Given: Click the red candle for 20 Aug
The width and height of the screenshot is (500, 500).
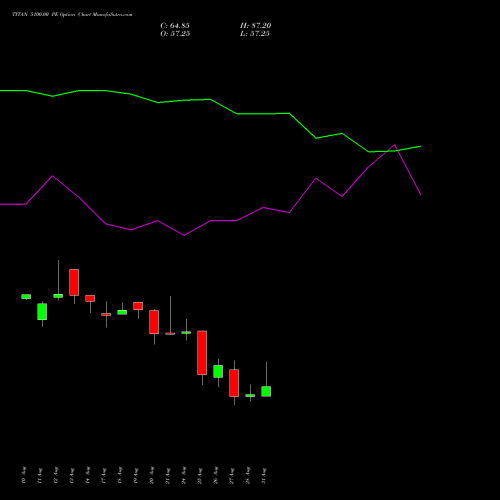Looking at the screenshot, I should [154, 322].
